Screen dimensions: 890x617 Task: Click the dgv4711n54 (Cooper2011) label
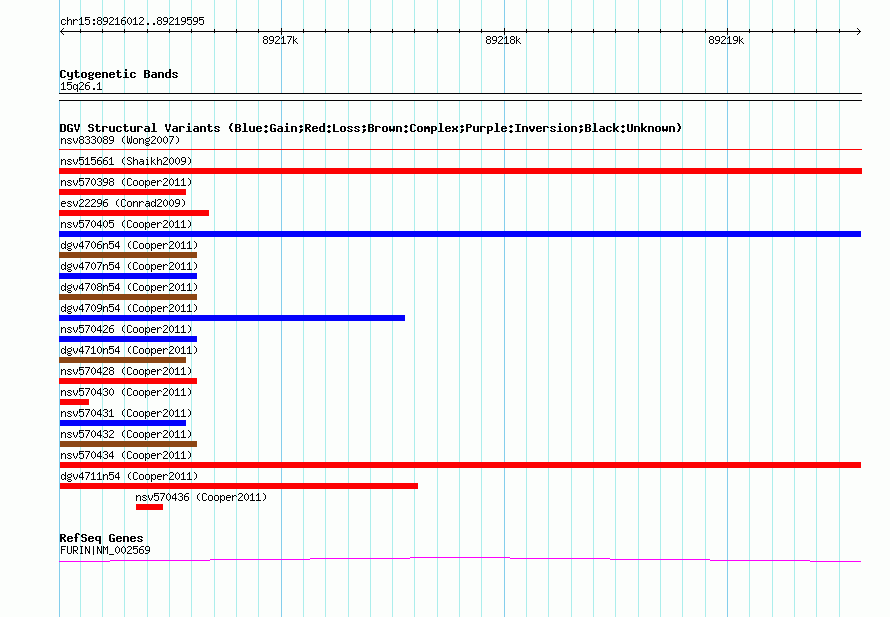click(x=129, y=476)
